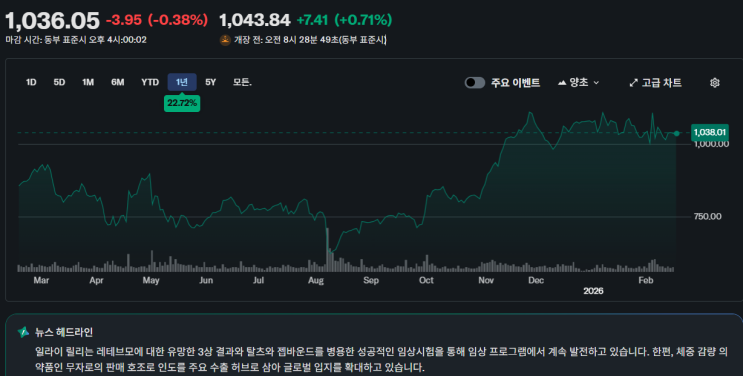Switch chart to 6M range
The height and width of the screenshot is (376, 743).
tap(118, 83)
